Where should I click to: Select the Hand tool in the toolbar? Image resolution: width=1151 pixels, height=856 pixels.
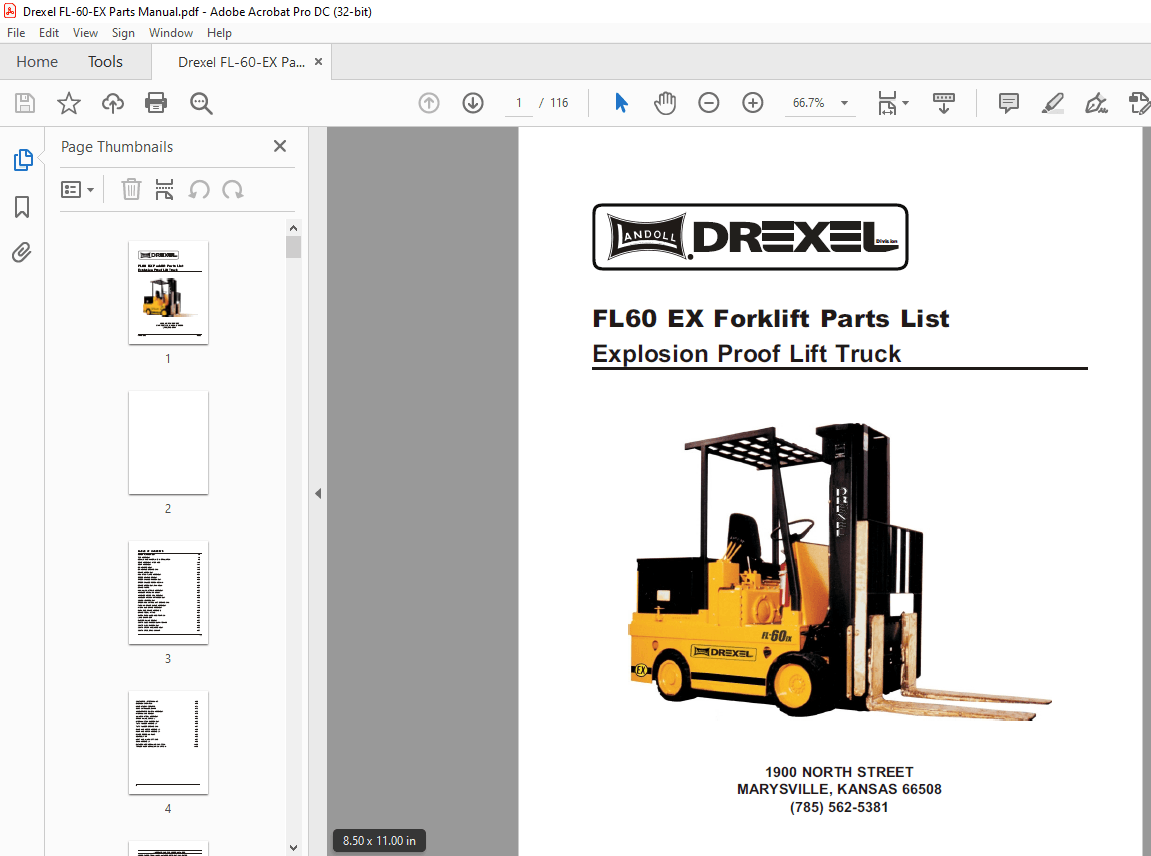tap(665, 103)
